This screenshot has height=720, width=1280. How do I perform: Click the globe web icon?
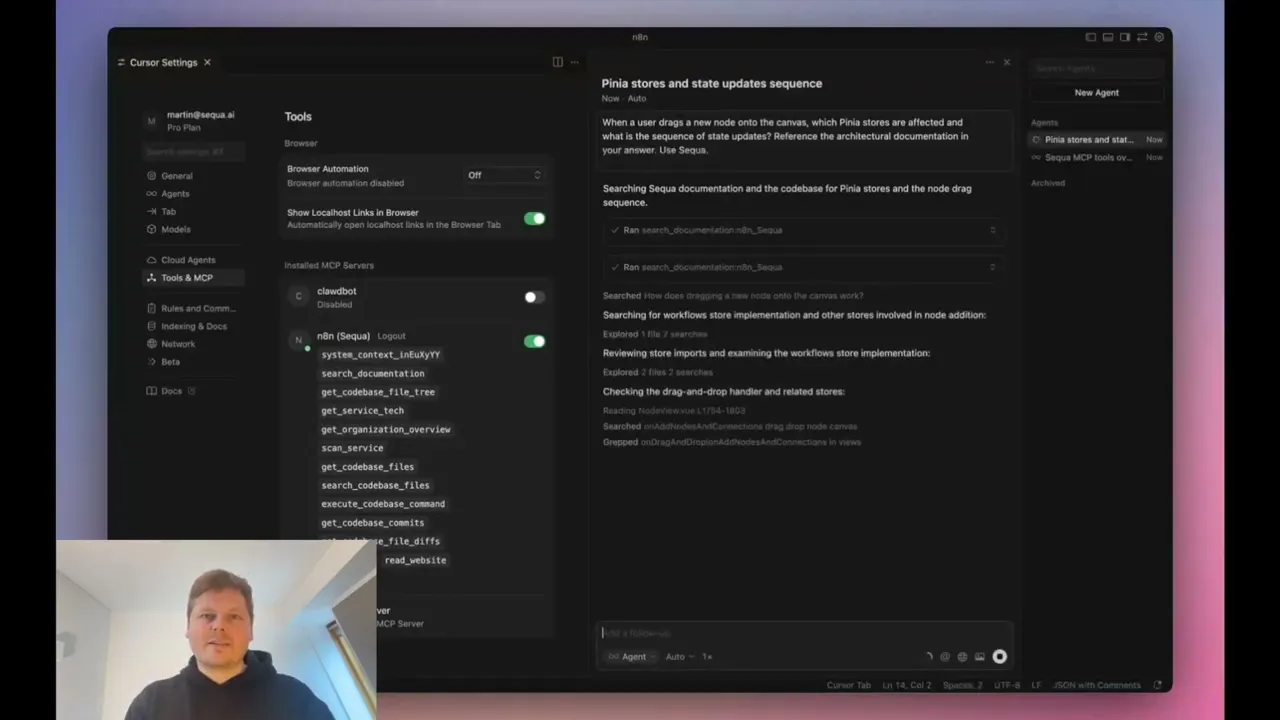(x=962, y=657)
